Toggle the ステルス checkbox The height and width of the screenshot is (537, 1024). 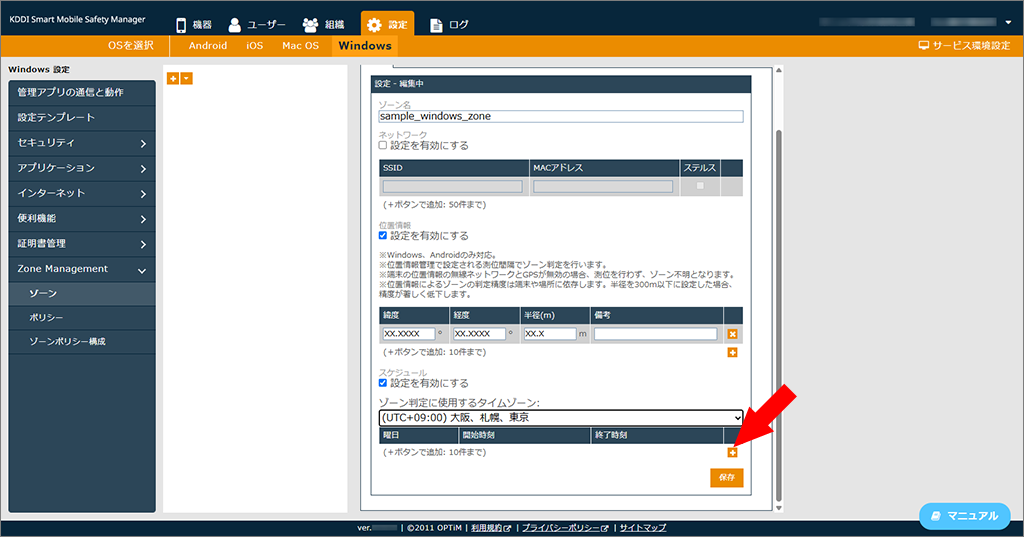[x=700, y=186]
